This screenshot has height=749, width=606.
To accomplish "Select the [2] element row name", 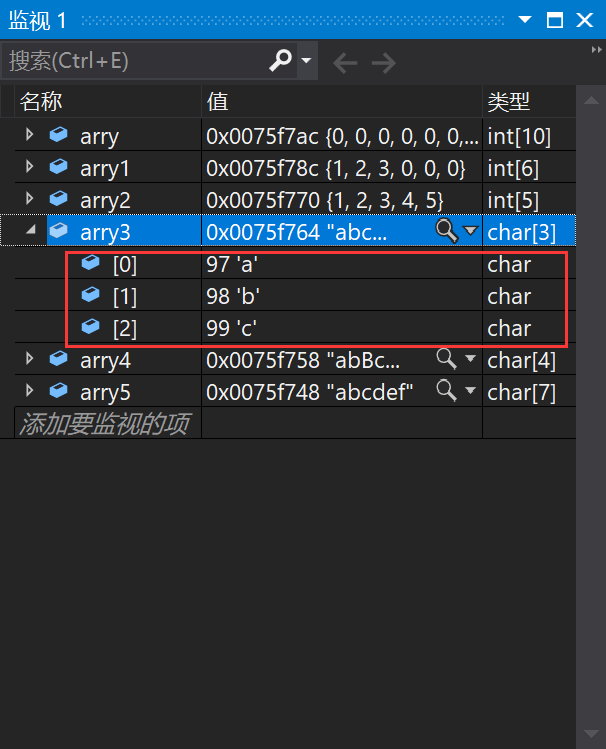I will pos(125,329).
